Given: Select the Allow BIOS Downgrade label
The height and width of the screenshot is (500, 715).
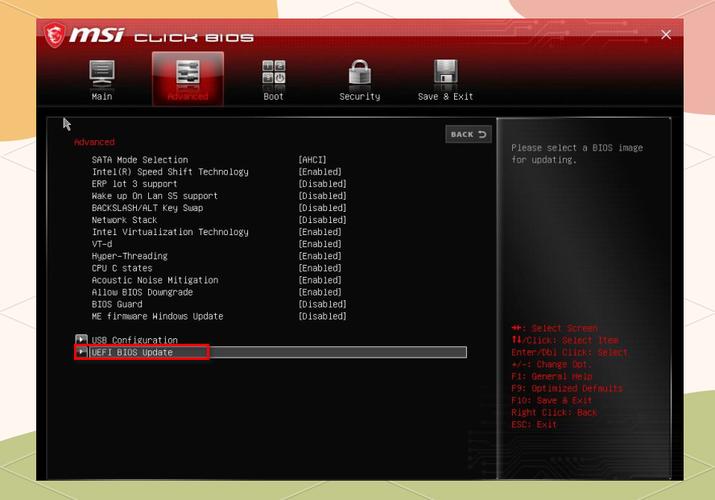Looking at the screenshot, I should [142, 292].
